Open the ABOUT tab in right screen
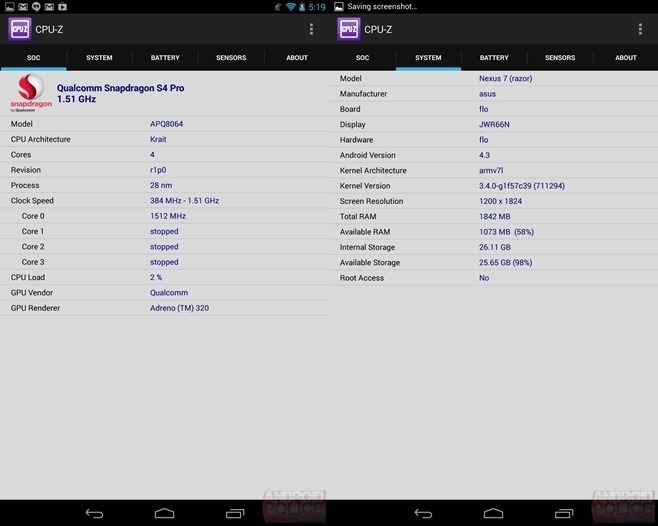Image resolution: width=658 pixels, height=526 pixels. point(626,58)
